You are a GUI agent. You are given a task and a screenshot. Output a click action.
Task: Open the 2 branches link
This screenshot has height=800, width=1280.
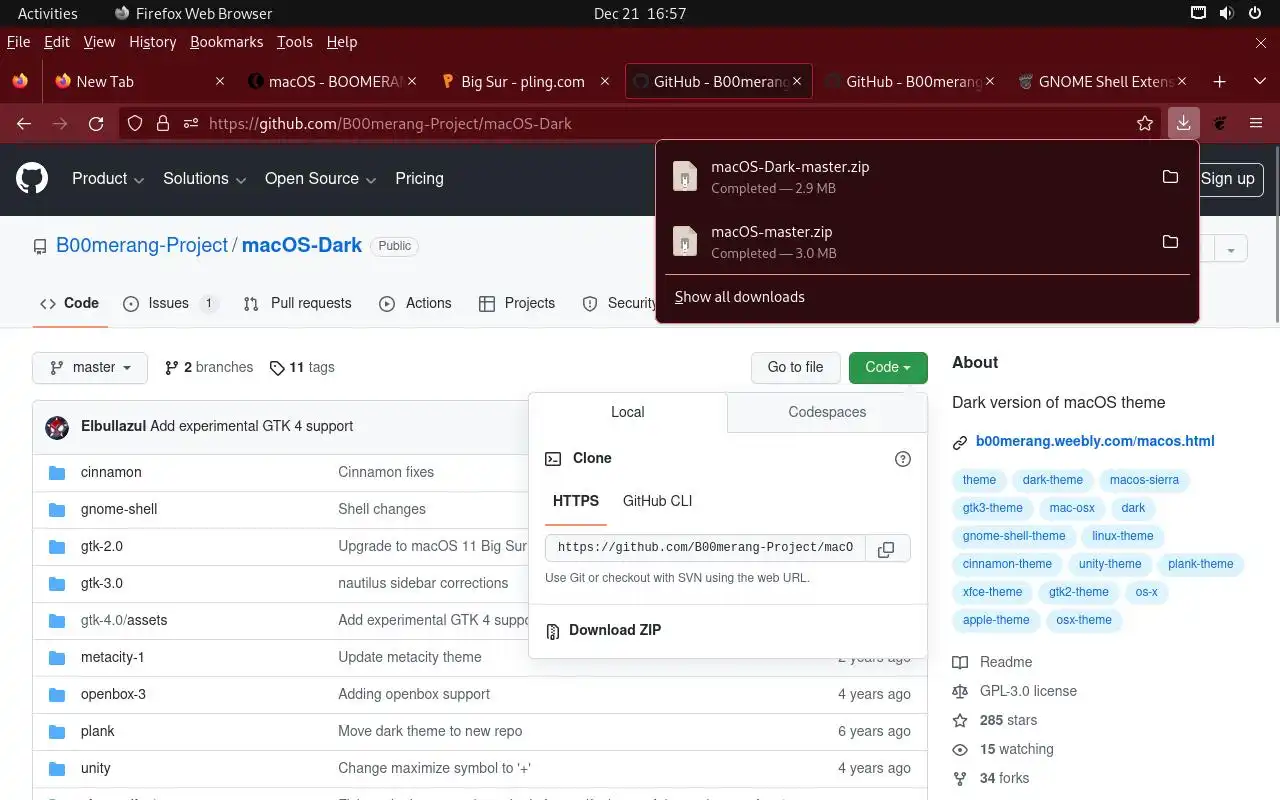coord(209,368)
